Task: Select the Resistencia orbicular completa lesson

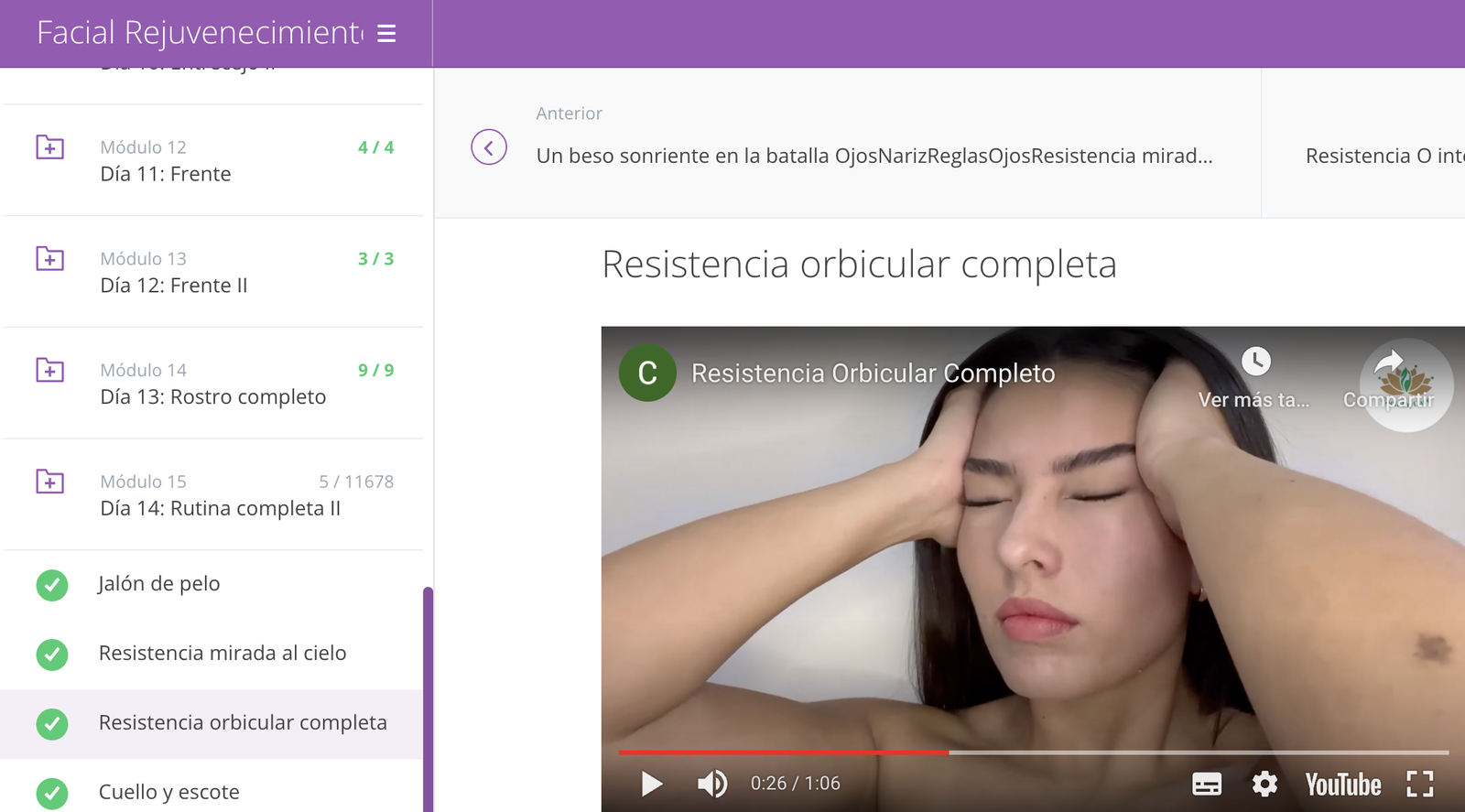Action: tap(243, 723)
